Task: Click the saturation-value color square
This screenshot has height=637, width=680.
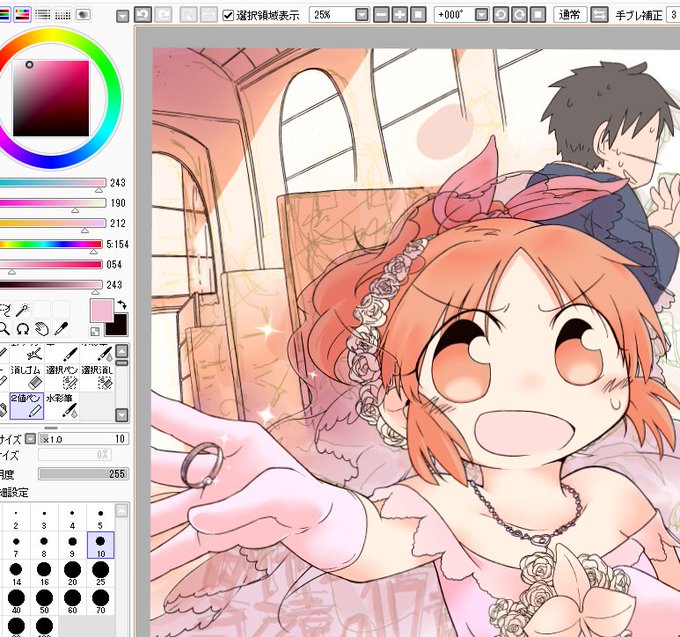Action: pyautogui.click(x=51, y=98)
